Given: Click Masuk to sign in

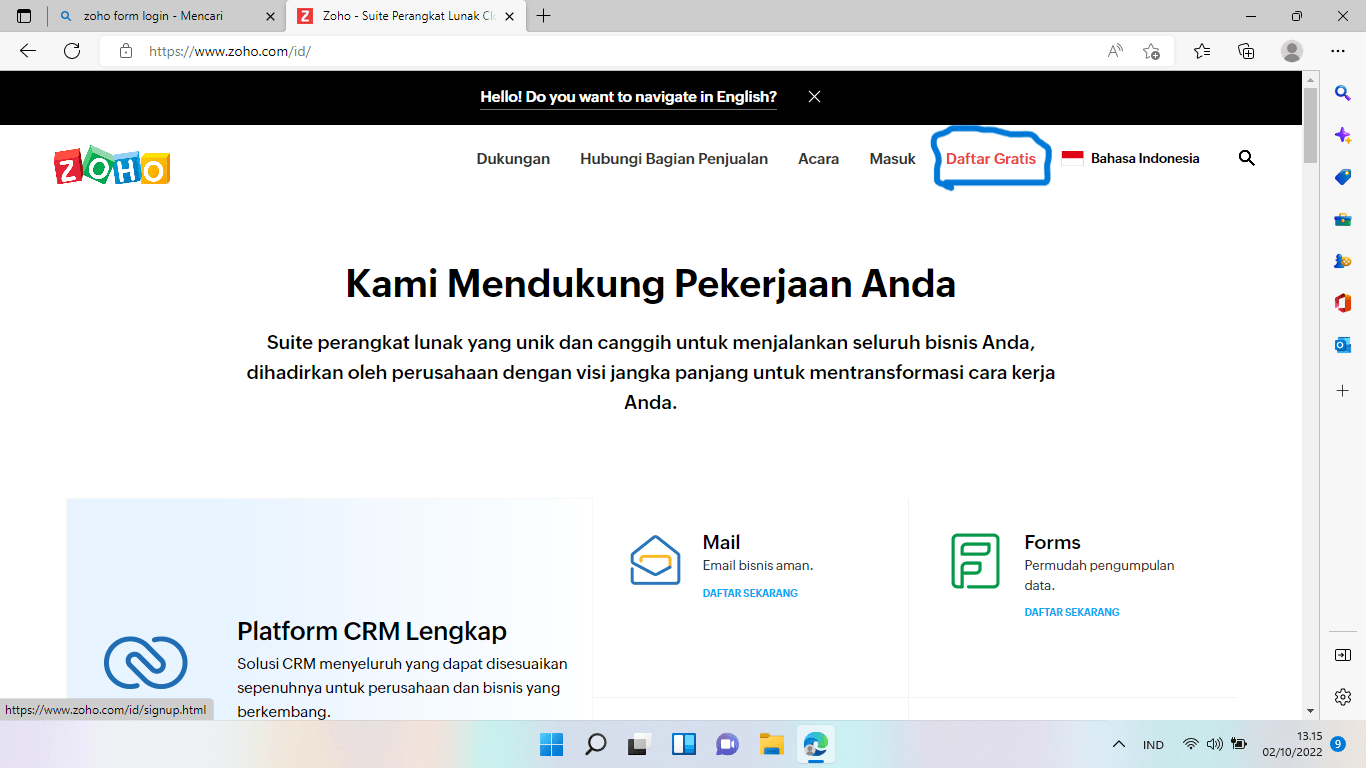Looking at the screenshot, I should [x=892, y=158].
